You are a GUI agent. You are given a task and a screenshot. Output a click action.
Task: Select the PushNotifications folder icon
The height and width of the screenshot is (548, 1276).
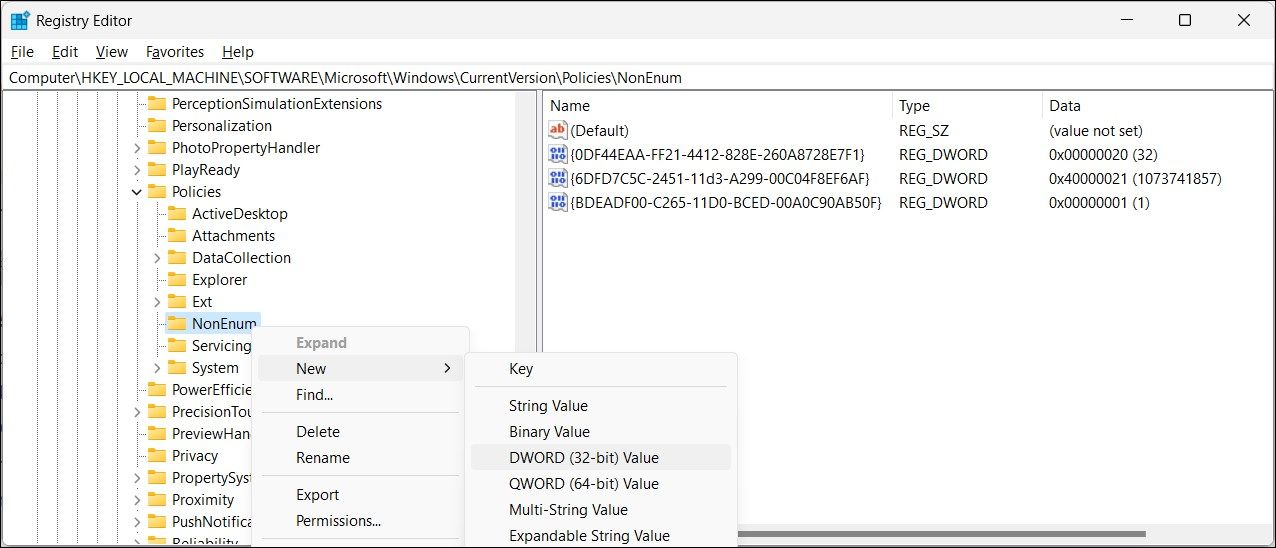[156, 521]
